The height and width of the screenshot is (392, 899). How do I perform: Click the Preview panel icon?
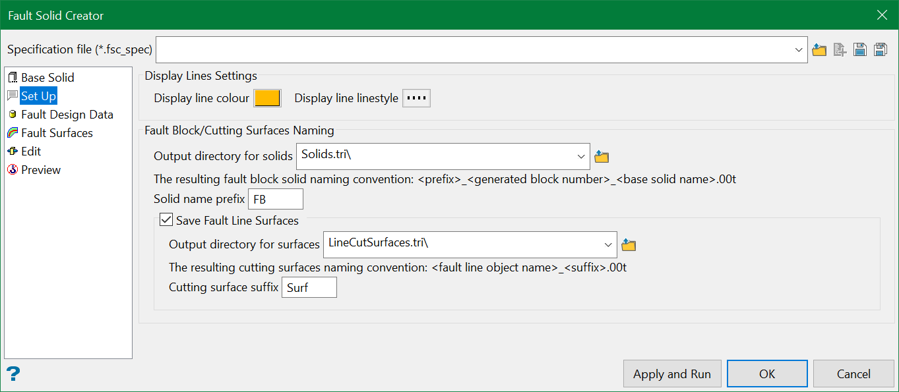pos(13,170)
